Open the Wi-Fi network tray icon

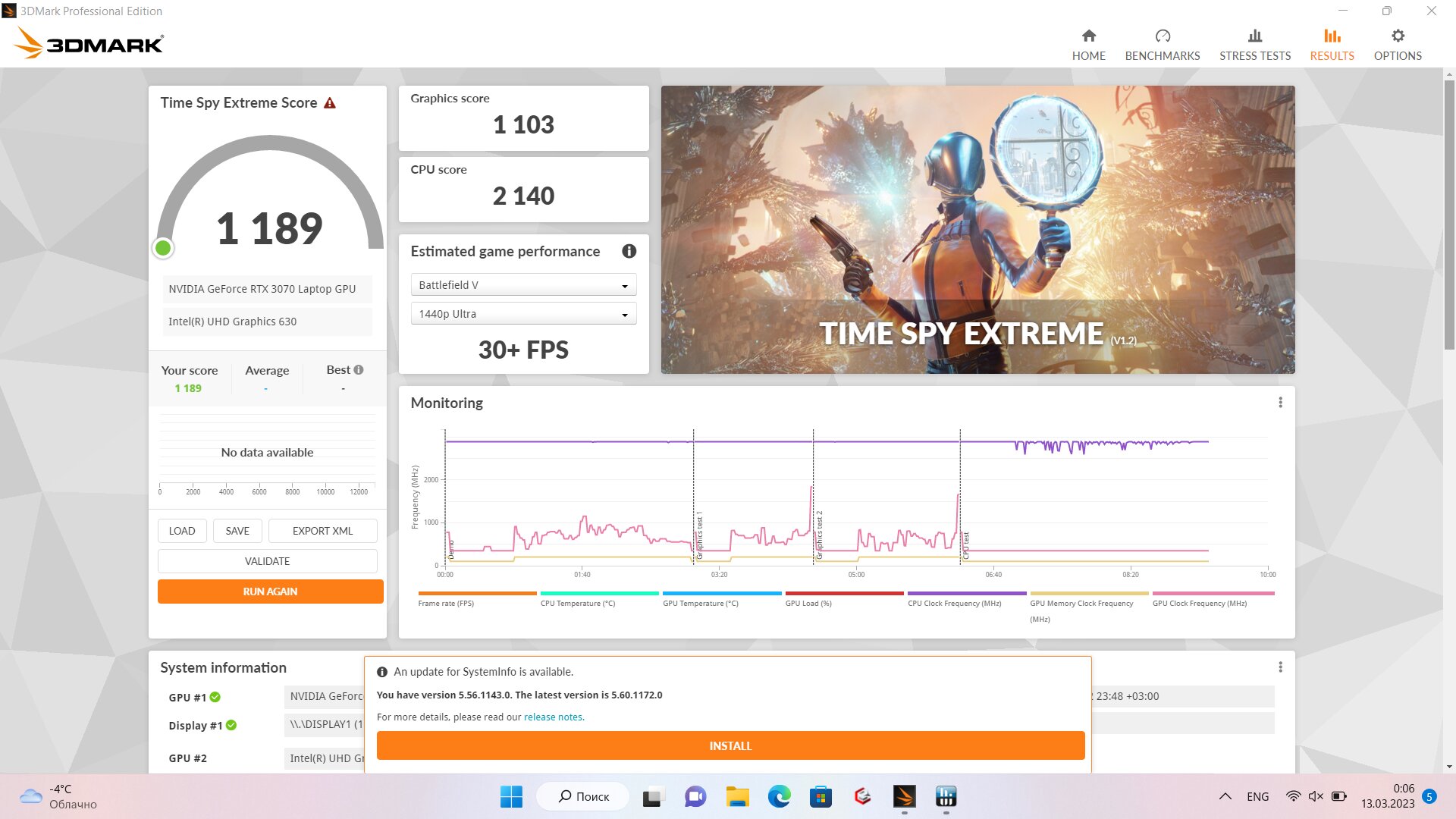(x=1293, y=796)
